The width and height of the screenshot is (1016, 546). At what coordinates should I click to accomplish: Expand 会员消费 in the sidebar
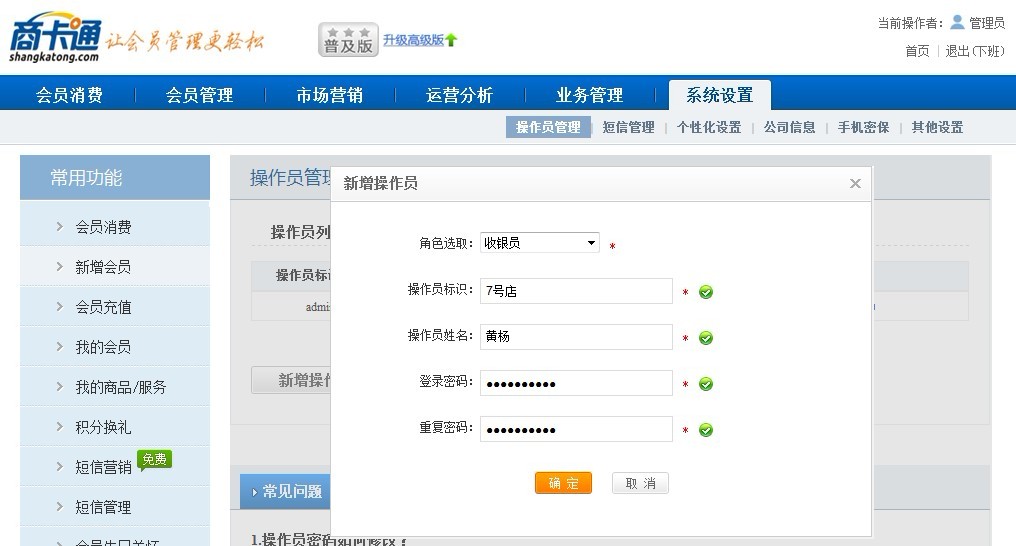[103, 227]
